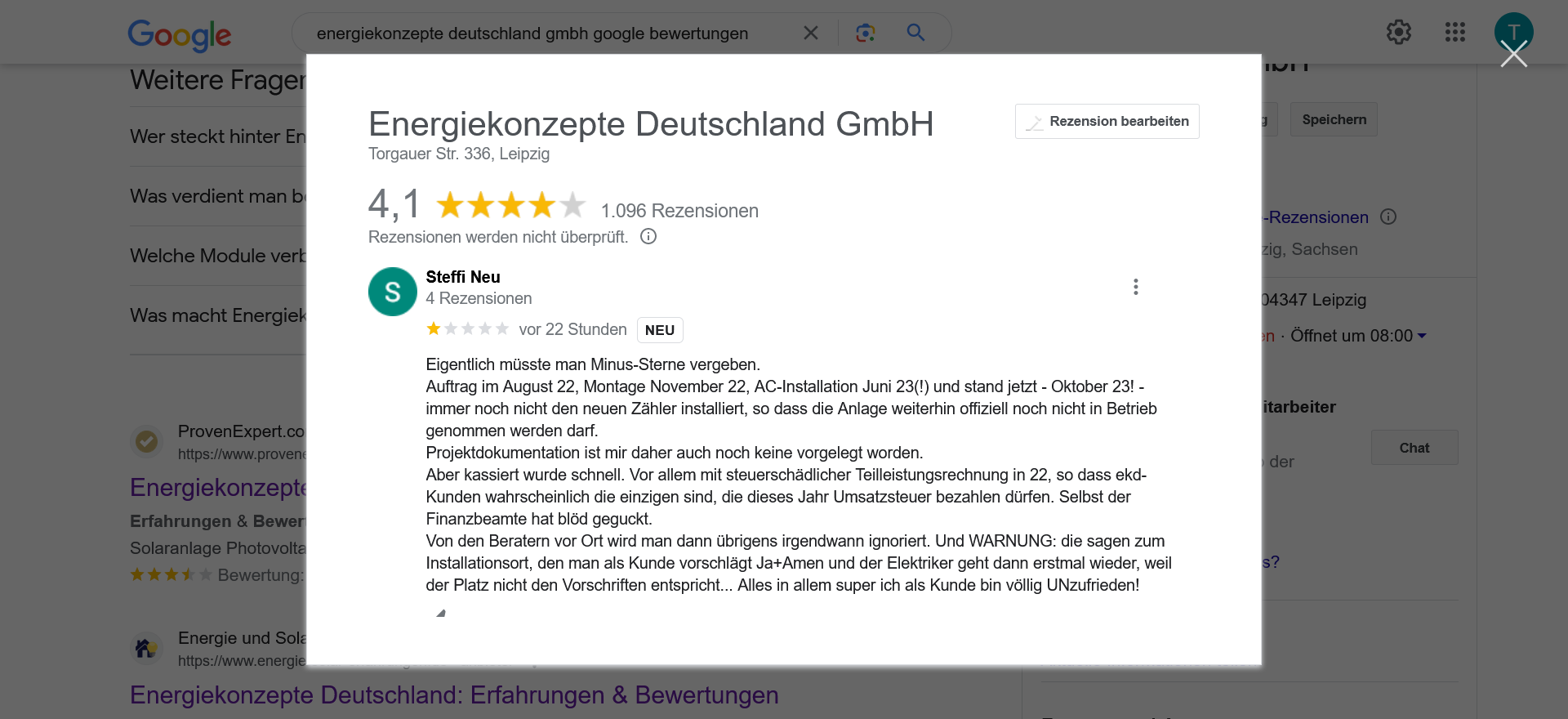Open the Google apps grid

pyautogui.click(x=1454, y=33)
